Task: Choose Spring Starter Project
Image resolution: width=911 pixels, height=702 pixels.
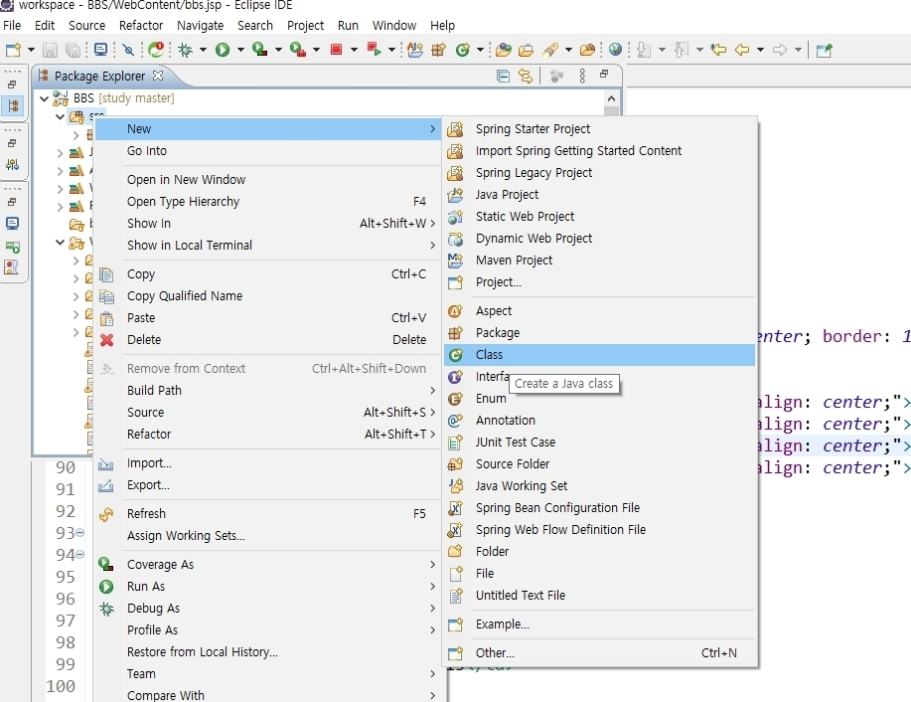Action: click(x=599, y=129)
